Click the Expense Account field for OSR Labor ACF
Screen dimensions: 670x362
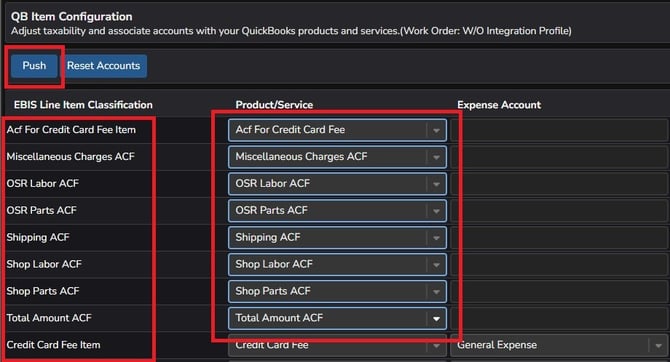(559, 184)
